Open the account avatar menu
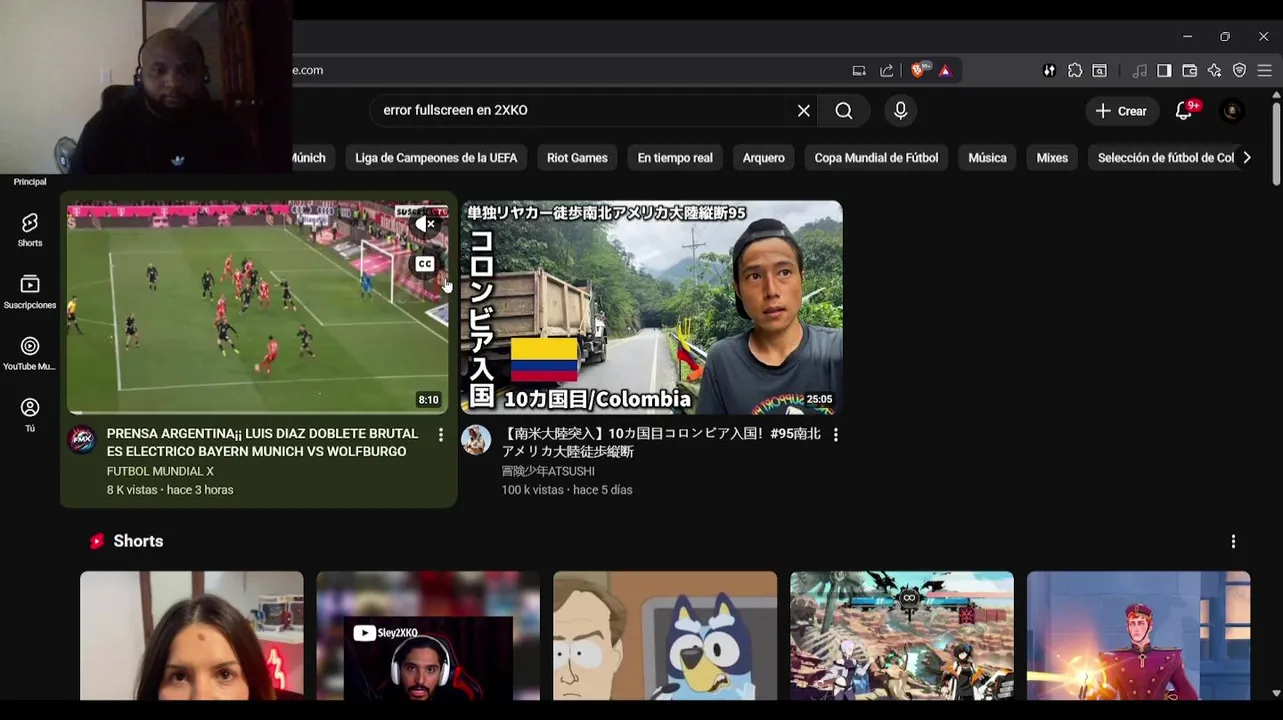Image resolution: width=1283 pixels, height=720 pixels. click(x=1232, y=111)
